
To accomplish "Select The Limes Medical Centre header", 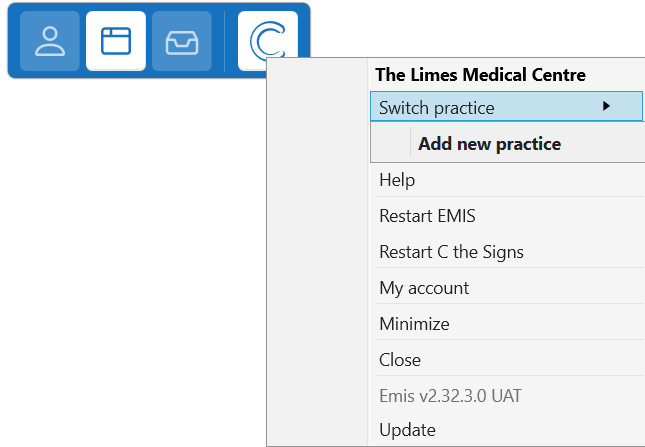I will tap(480, 75).
